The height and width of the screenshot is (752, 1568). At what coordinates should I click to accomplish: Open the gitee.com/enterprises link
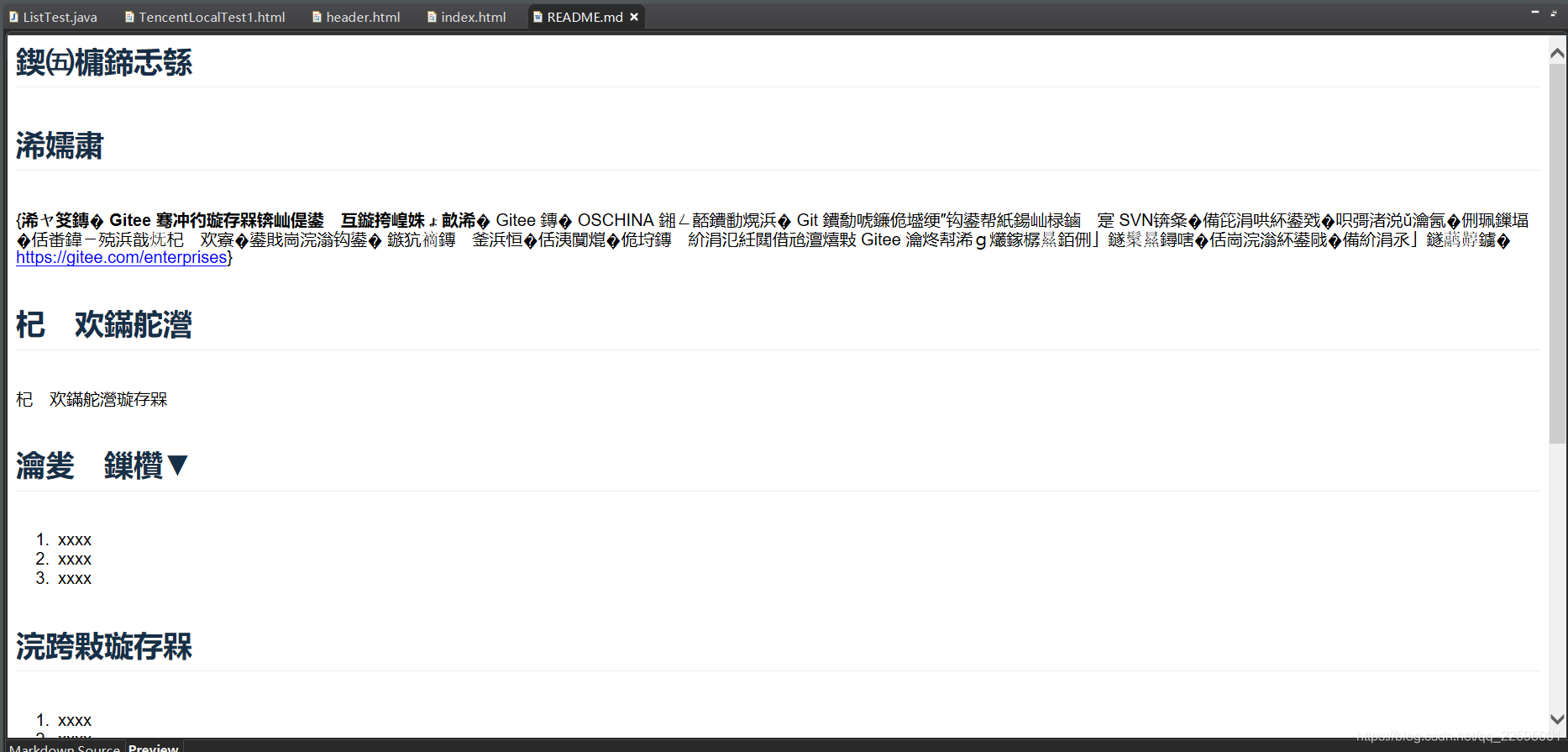(x=122, y=258)
